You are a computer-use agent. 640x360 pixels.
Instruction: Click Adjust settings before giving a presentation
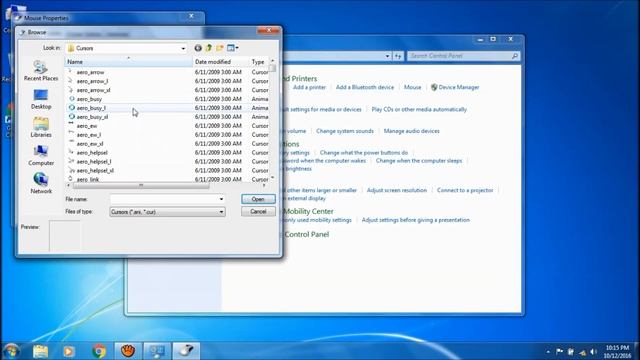[416, 220]
